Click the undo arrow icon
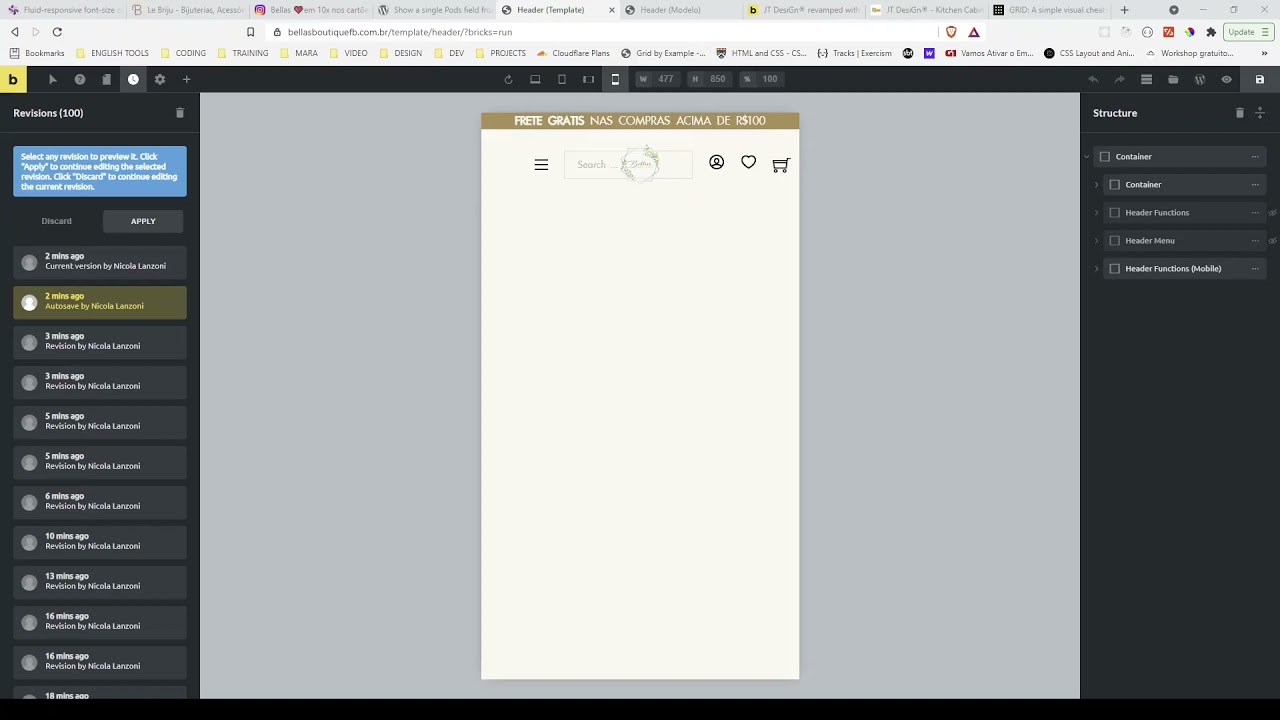 pyautogui.click(x=1093, y=79)
